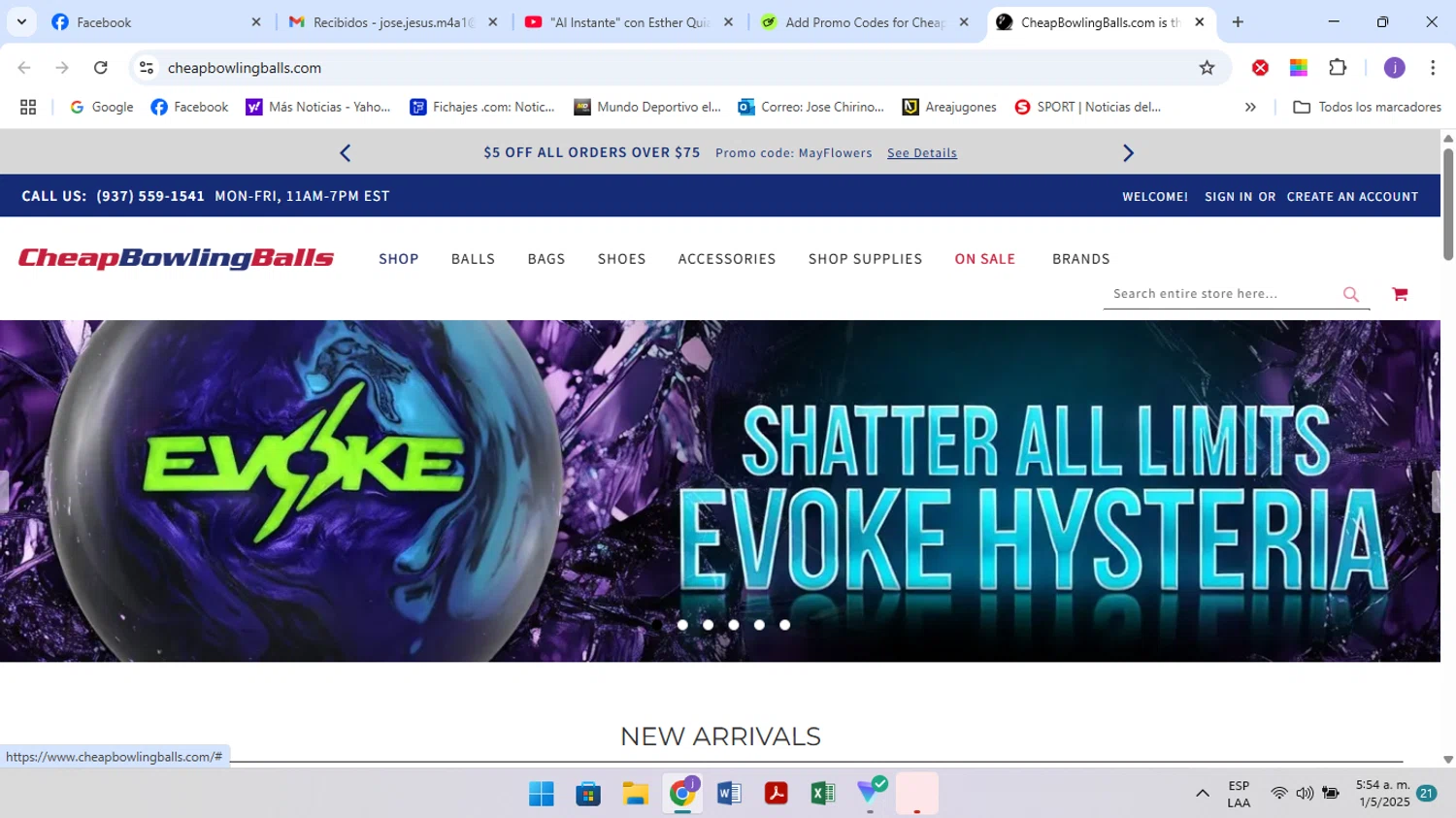Close the Facebook tab
This screenshot has width=1456, height=818.
[x=256, y=22]
